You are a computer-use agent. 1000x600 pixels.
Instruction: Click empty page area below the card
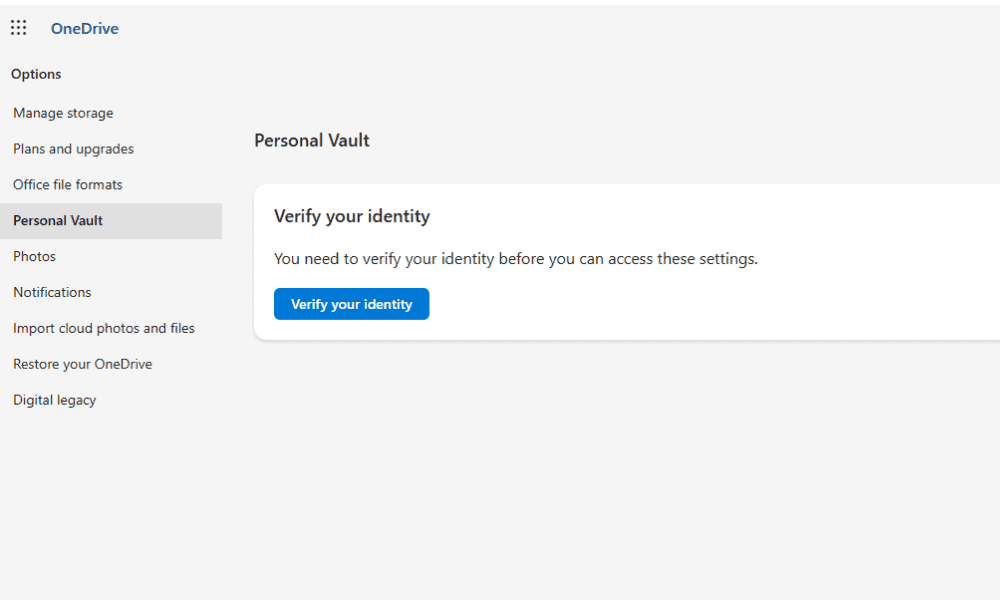click(x=620, y=470)
